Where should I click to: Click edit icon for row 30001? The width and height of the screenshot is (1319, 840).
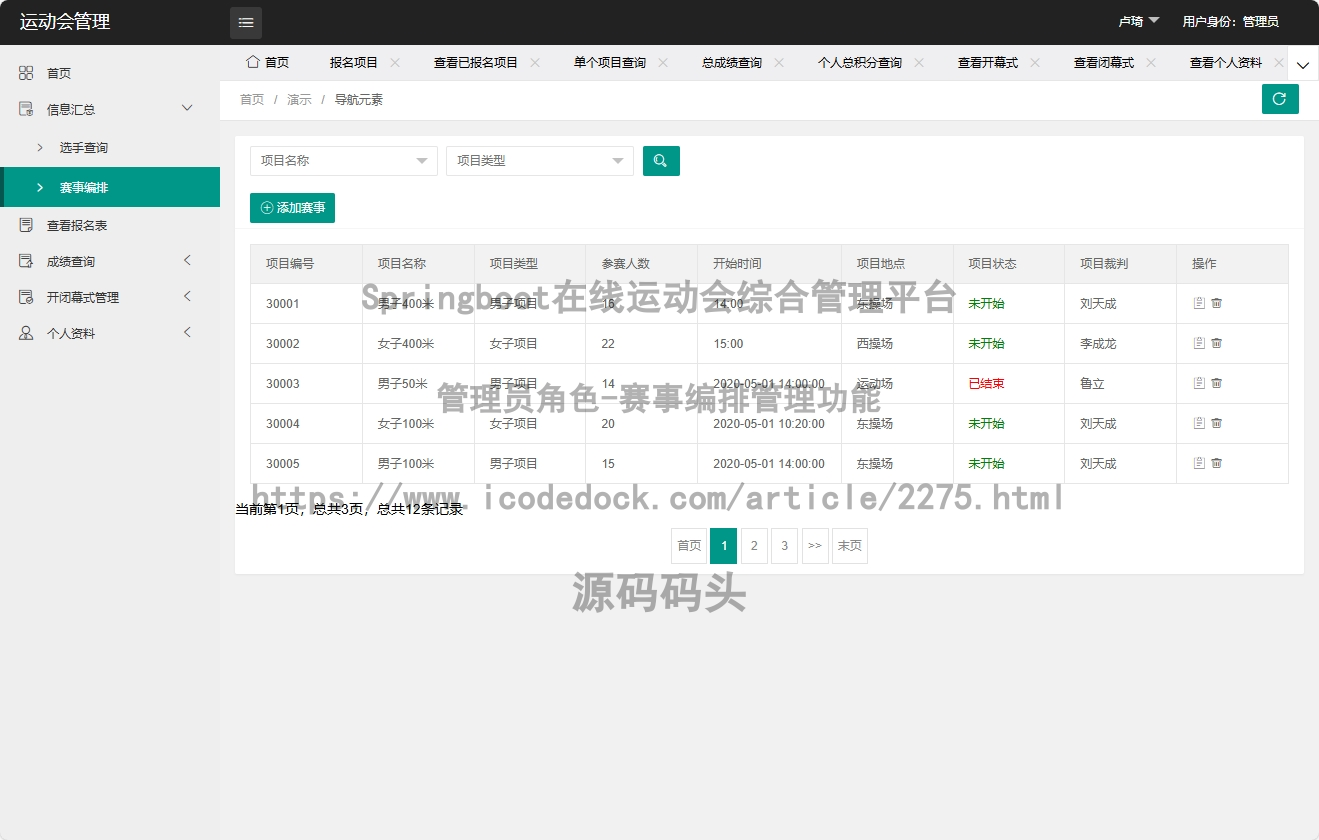(x=1199, y=303)
